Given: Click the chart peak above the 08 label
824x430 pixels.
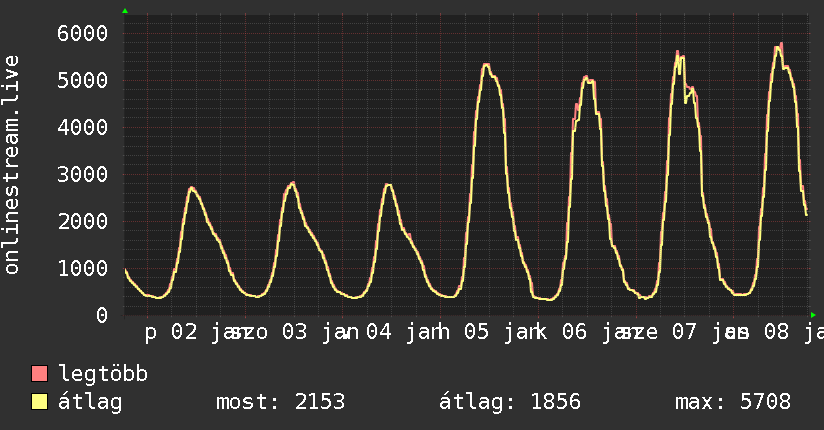Looking at the screenshot, I should 779,47.
